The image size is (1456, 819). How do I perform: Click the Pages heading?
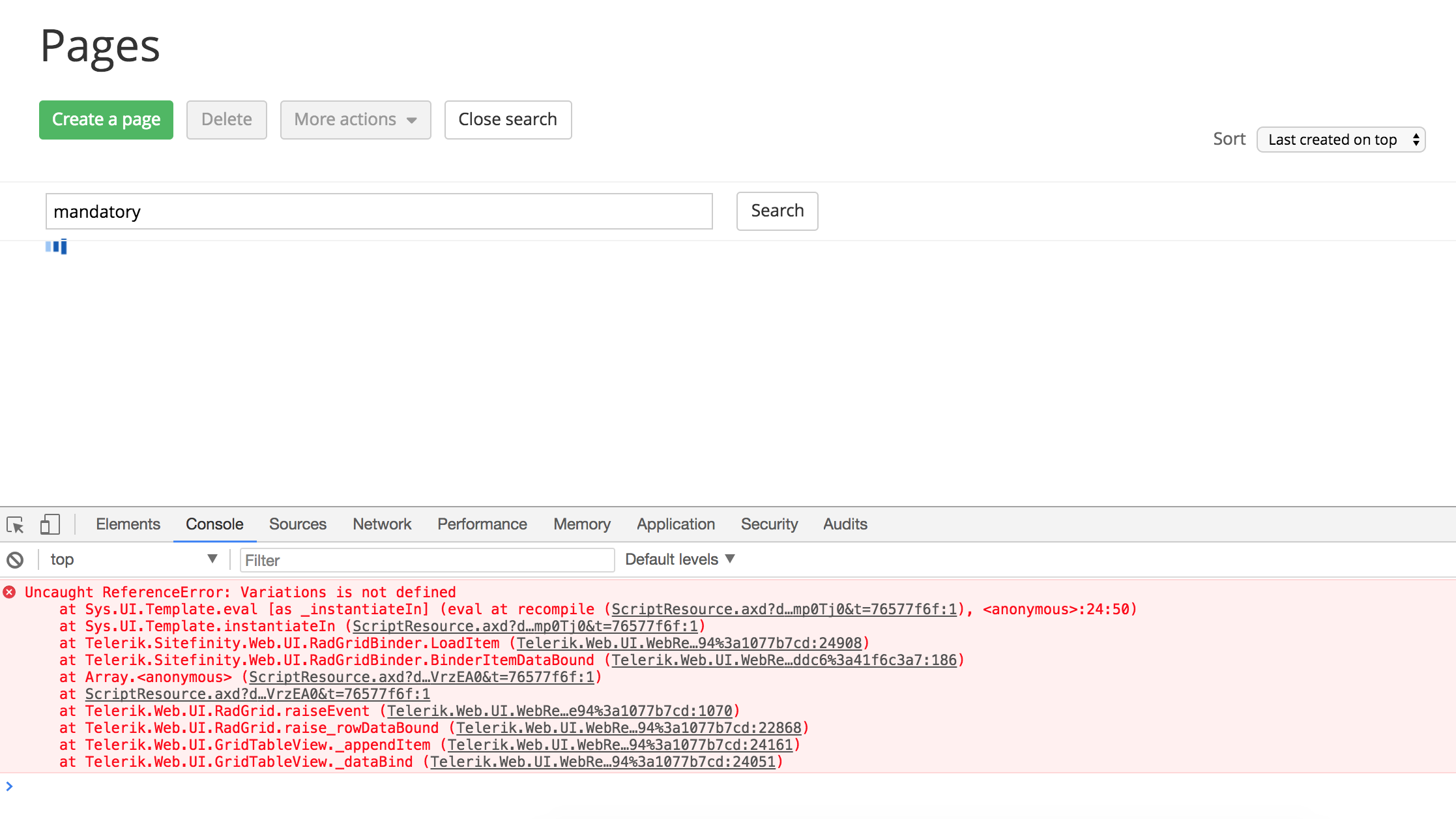[100, 46]
